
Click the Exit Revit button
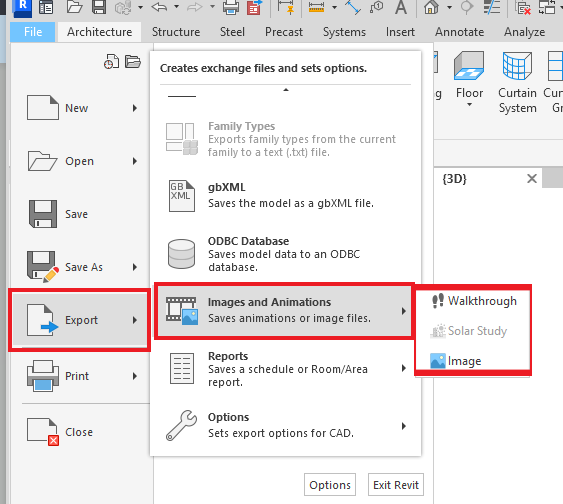pyautogui.click(x=396, y=485)
